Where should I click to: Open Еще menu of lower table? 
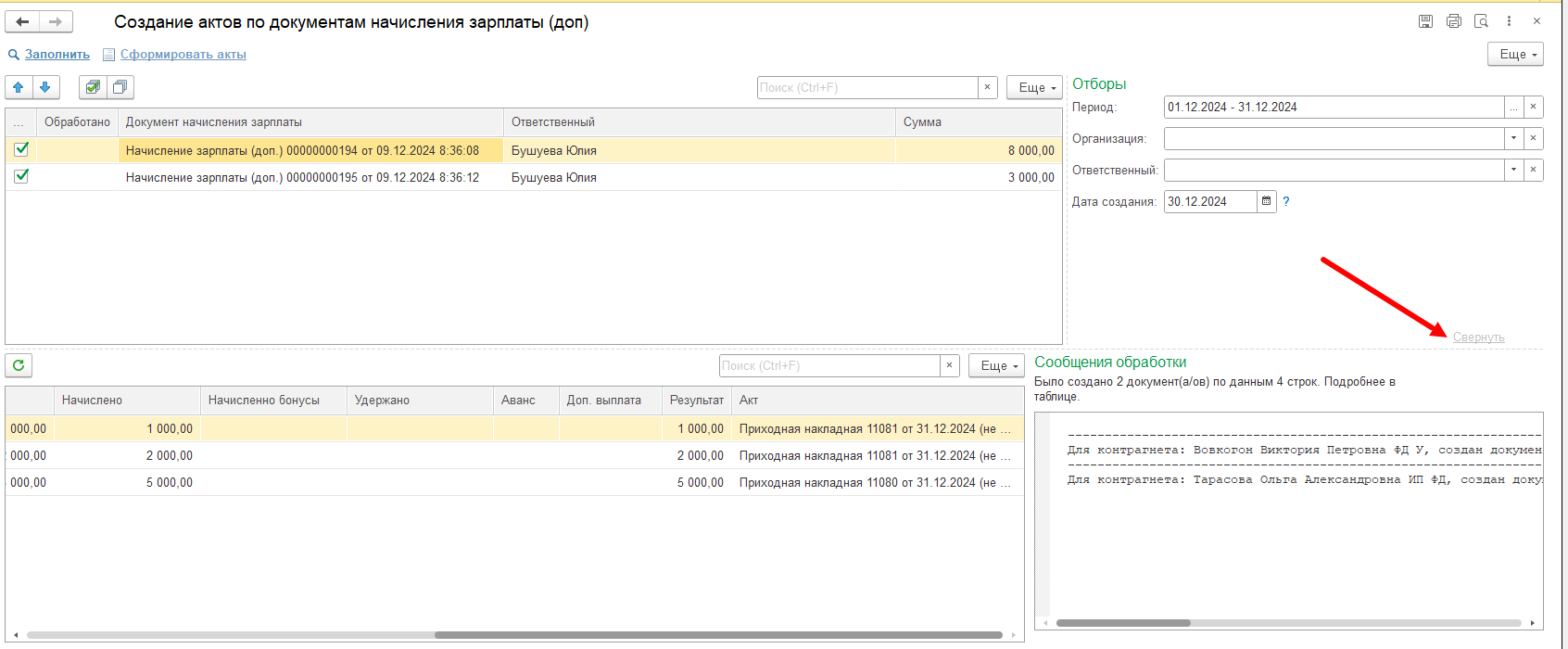[996, 365]
